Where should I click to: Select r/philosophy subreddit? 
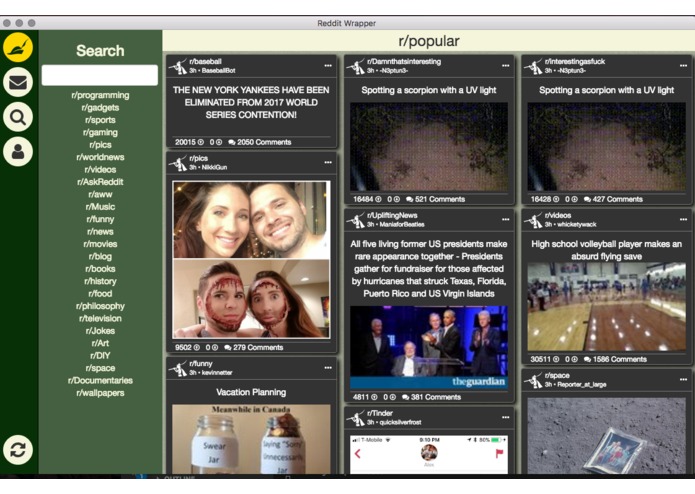[100, 306]
